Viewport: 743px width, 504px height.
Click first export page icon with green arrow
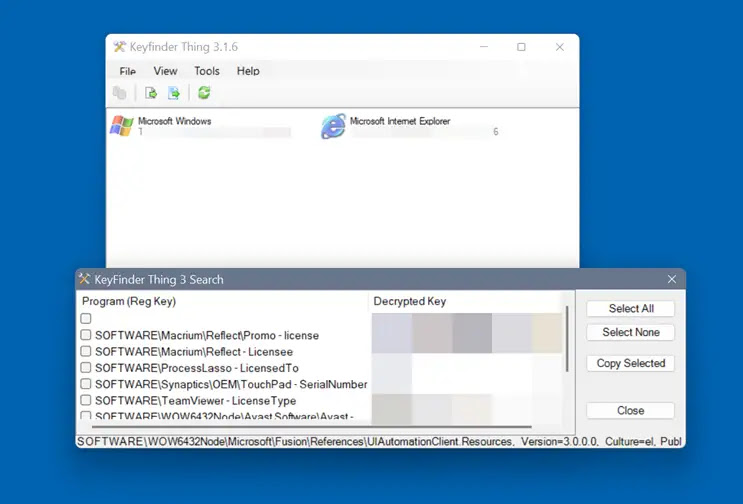point(151,93)
